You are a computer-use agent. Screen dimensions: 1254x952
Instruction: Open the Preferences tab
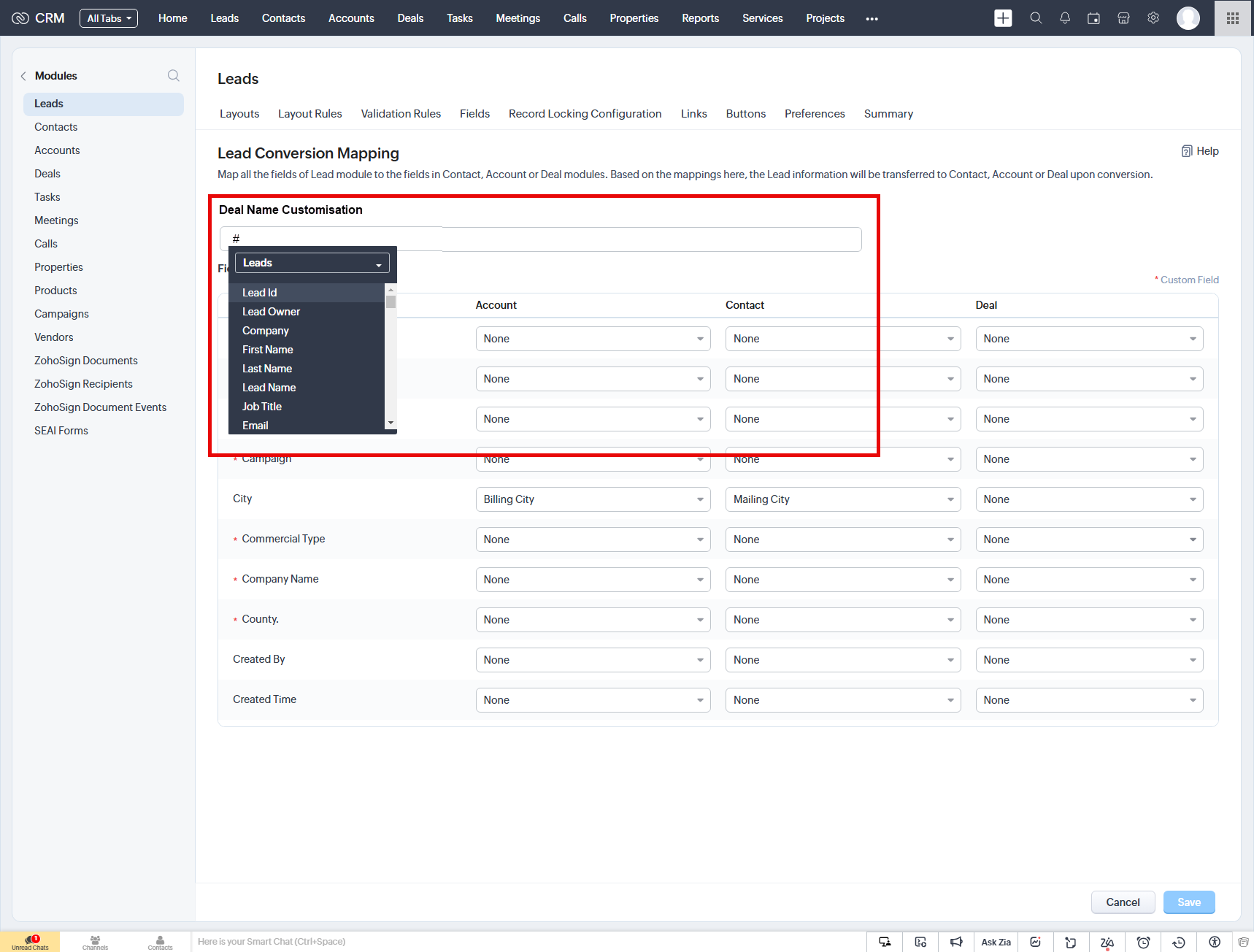point(815,114)
